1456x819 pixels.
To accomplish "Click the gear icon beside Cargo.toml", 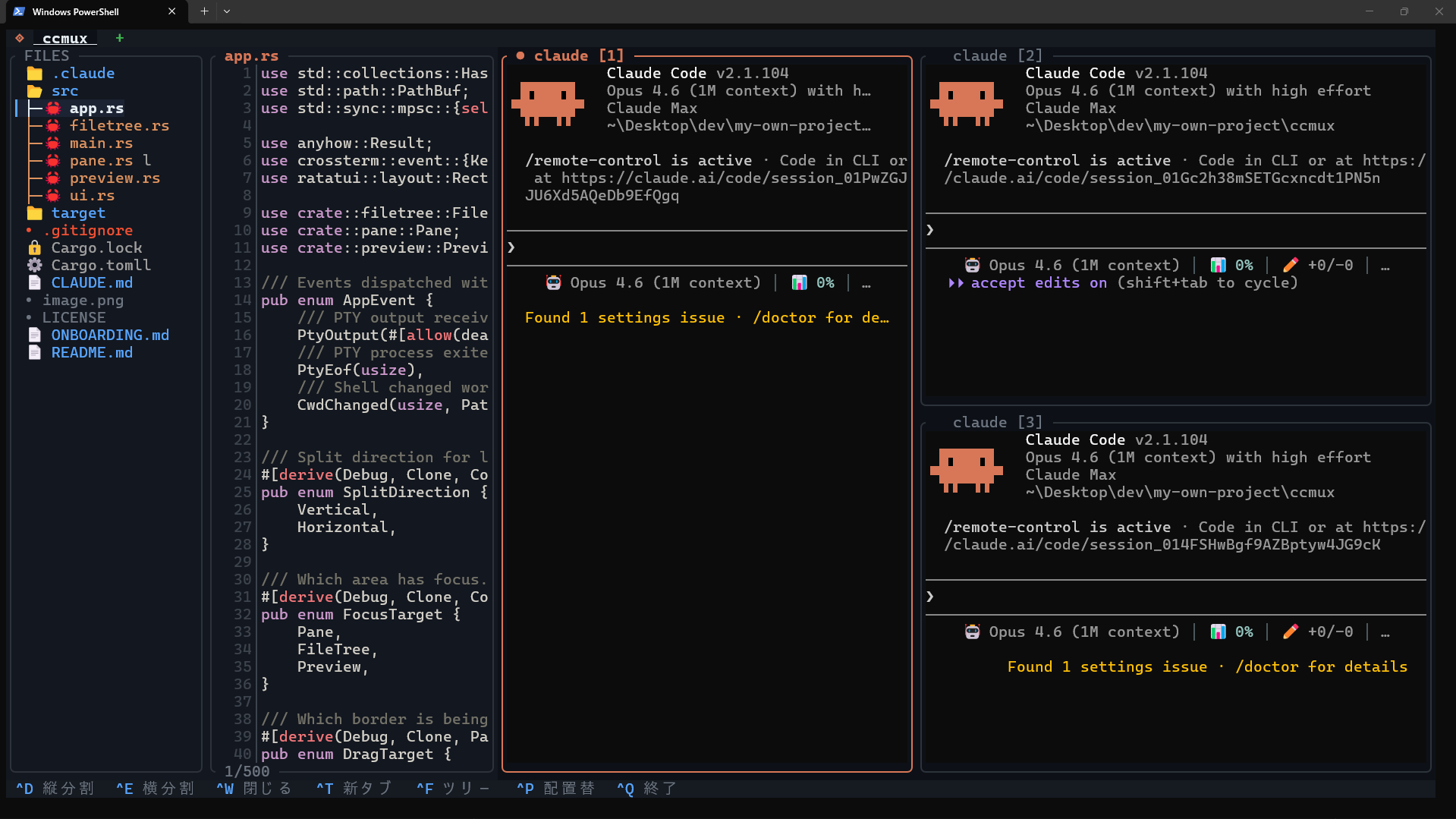I will pyautogui.click(x=34, y=265).
